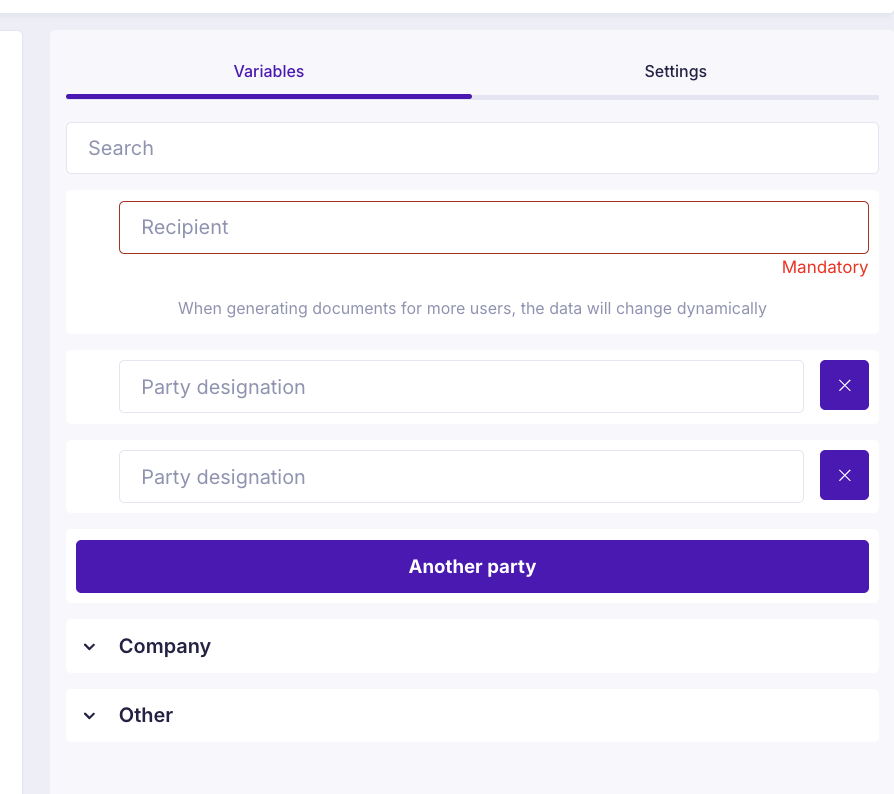894x794 pixels.
Task: Click the red Mandatory warning text
Action: 824,267
